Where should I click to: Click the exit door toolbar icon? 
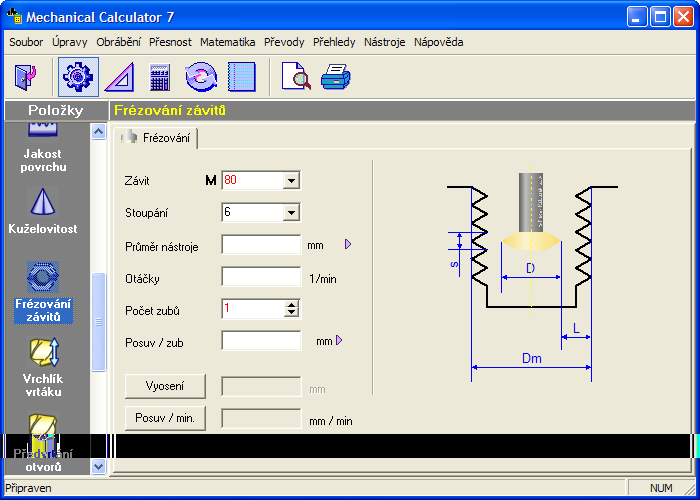point(25,77)
